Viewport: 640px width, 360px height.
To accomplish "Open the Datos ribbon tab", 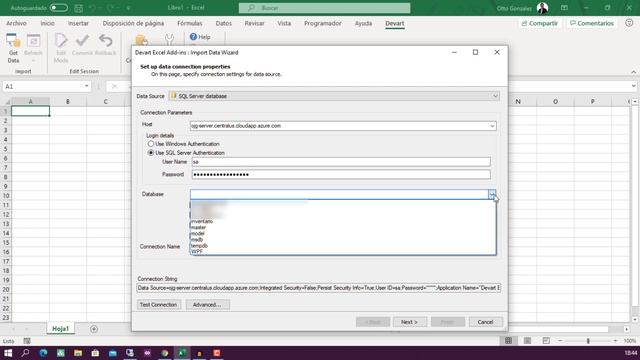I will tap(223, 23).
